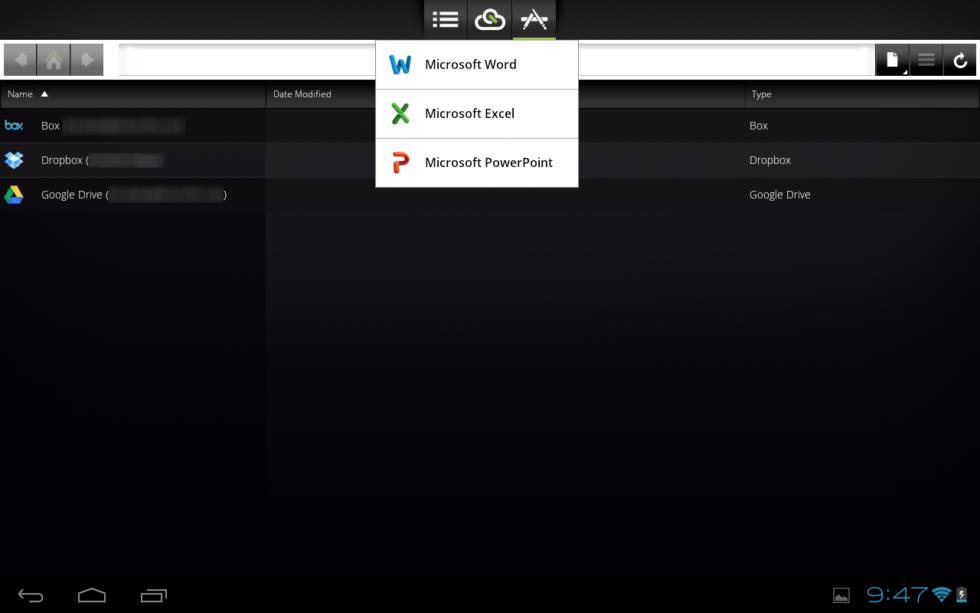Click the Google Drive logo icon

point(14,195)
